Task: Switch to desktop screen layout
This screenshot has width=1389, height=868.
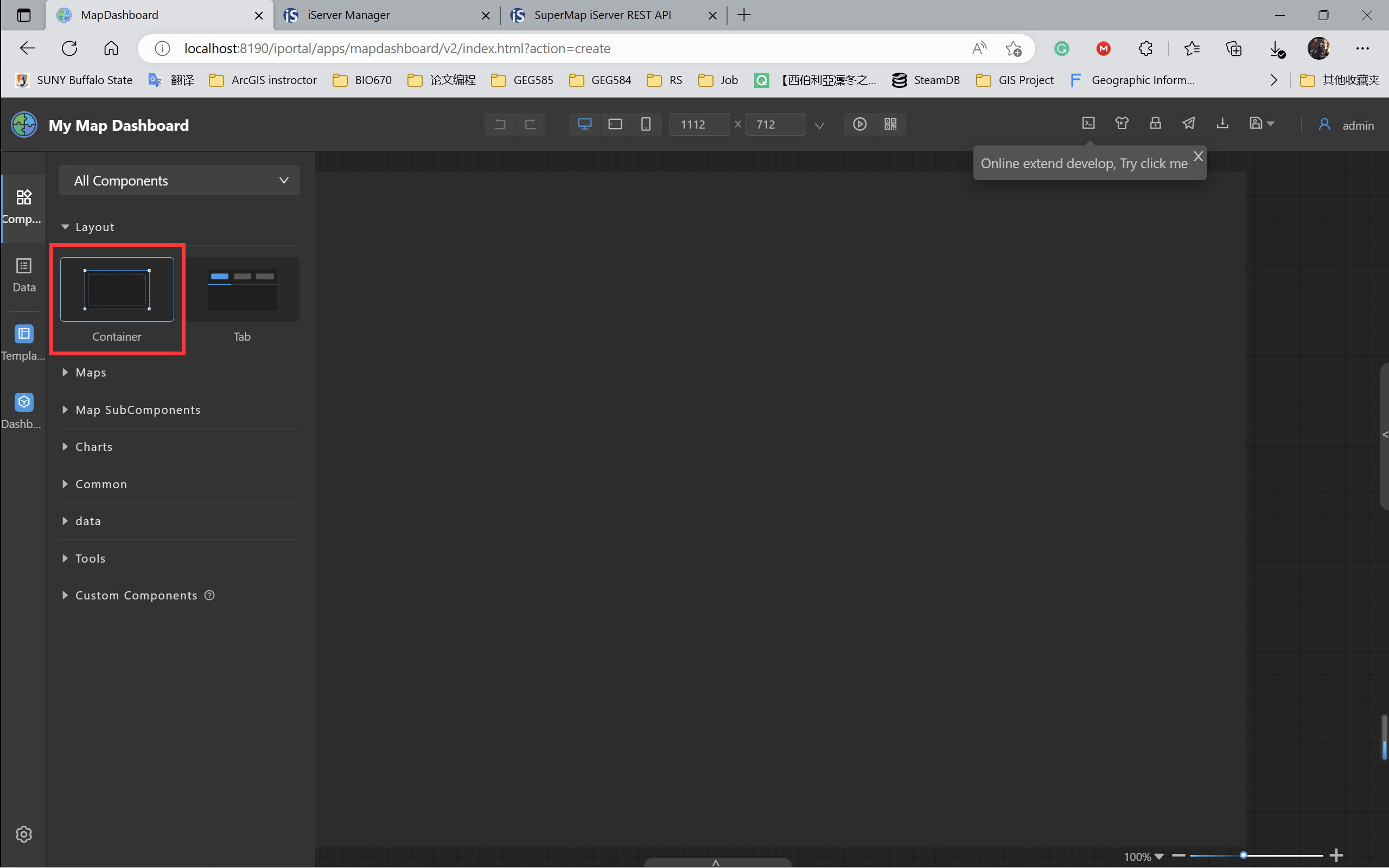Action: (584, 124)
